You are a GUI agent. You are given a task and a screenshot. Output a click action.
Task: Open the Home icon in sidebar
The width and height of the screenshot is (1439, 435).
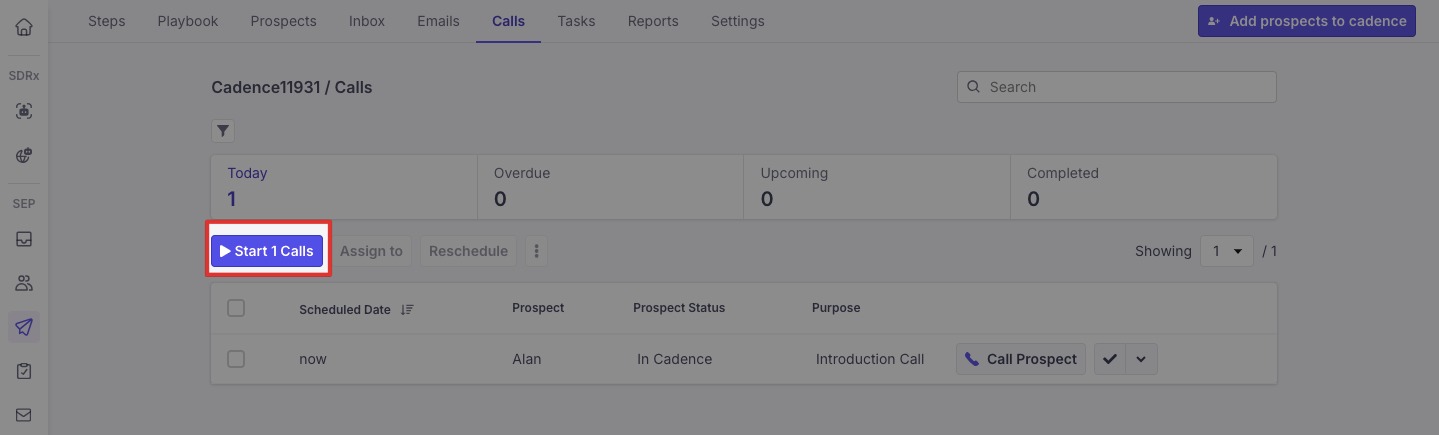(24, 27)
